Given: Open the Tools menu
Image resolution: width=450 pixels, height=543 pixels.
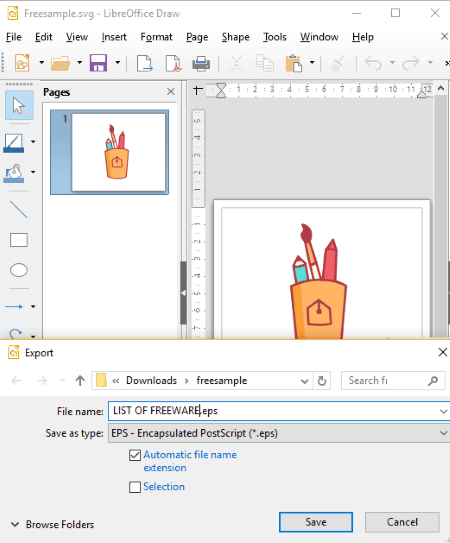Looking at the screenshot, I should [275, 37].
